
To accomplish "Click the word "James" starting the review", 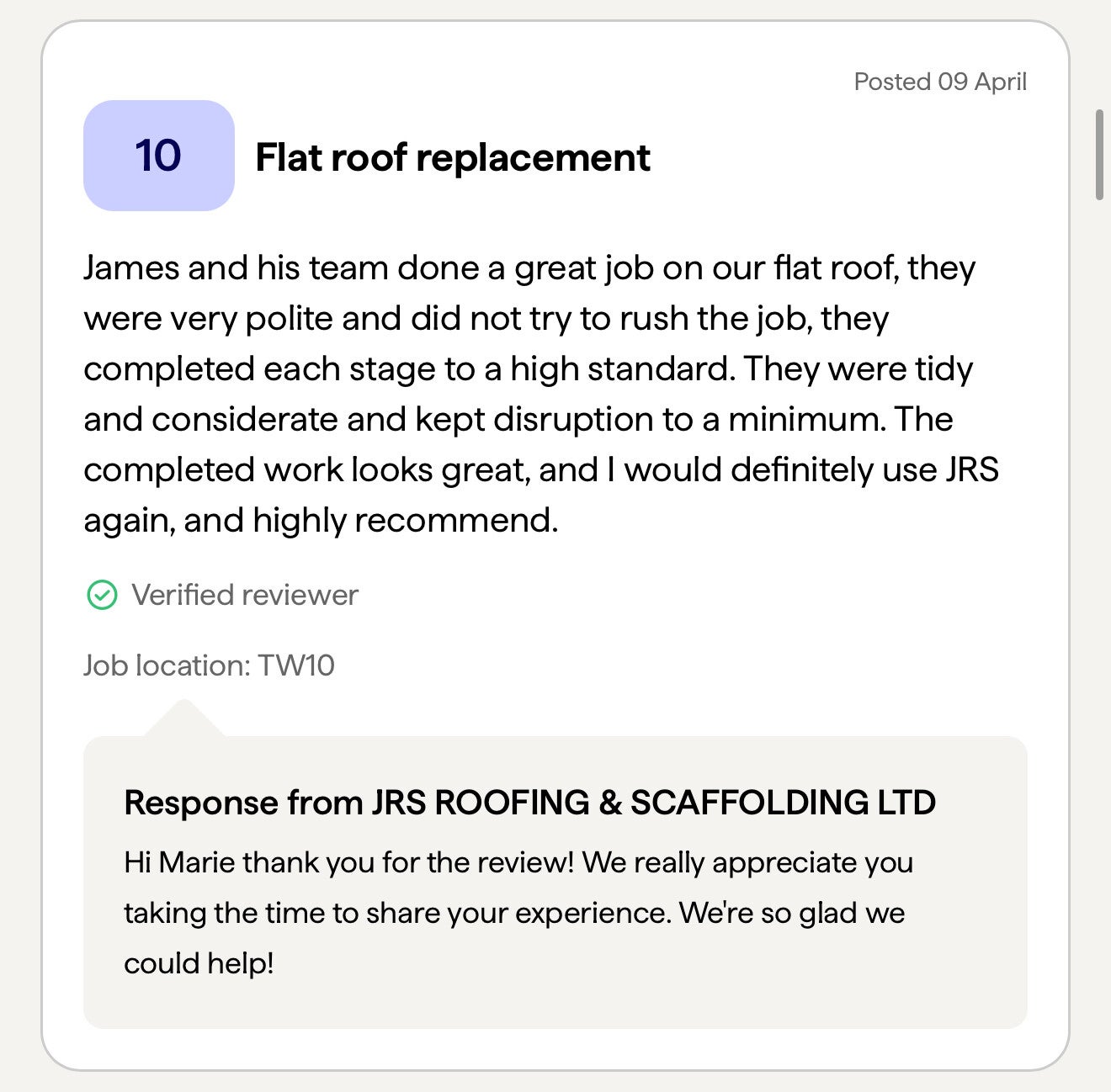I will coord(131,268).
